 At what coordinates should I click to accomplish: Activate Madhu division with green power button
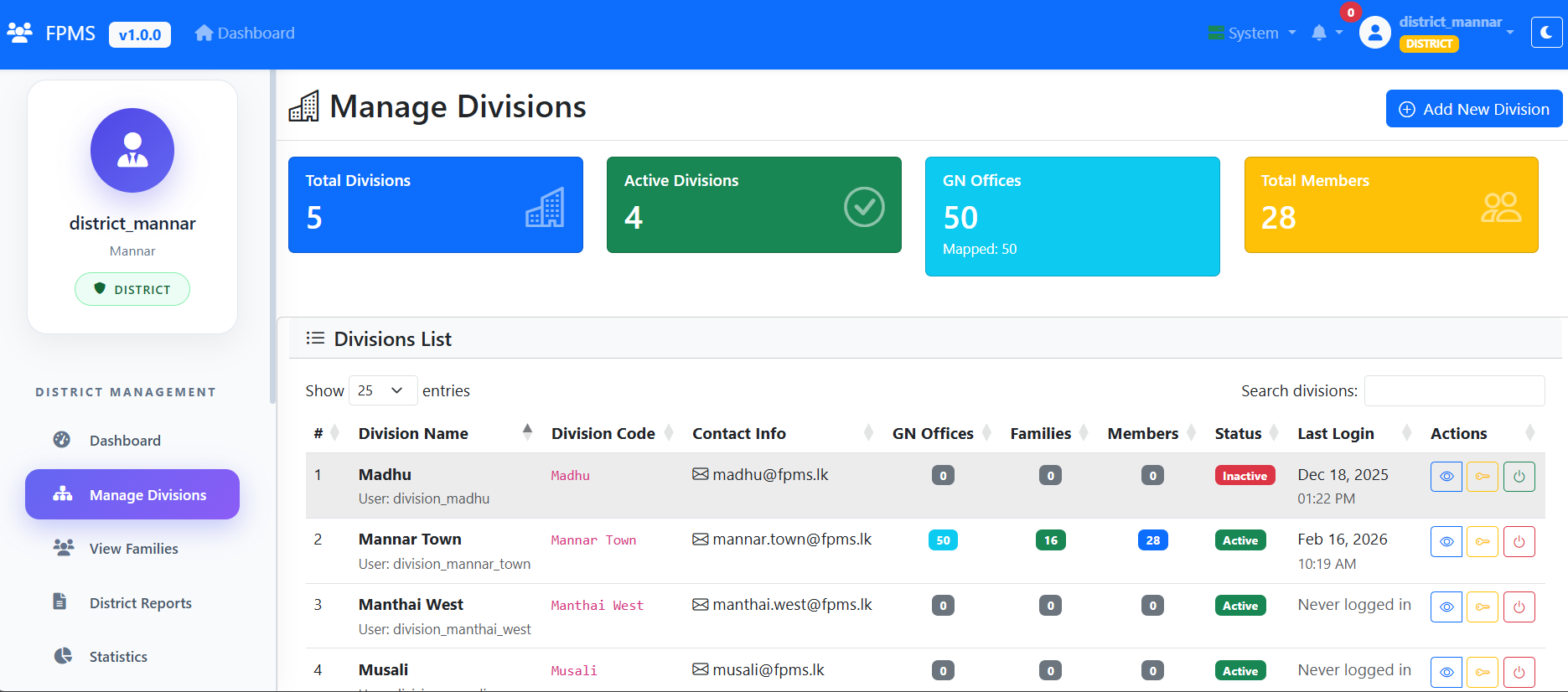tap(1519, 477)
